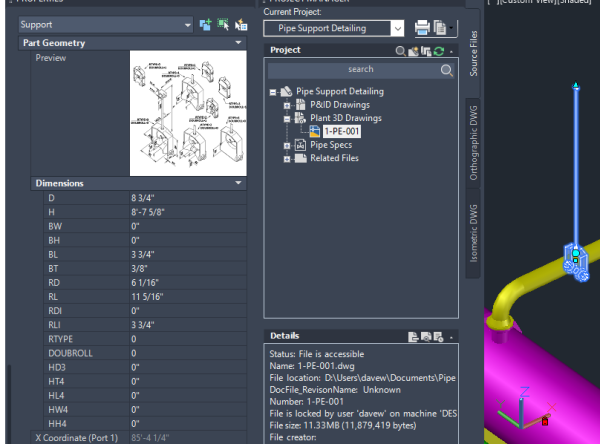Image resolution: width=600 pixels, height=444 pixels.
Task: Click the DOUBROLL value field
Action: coord(188,353)
